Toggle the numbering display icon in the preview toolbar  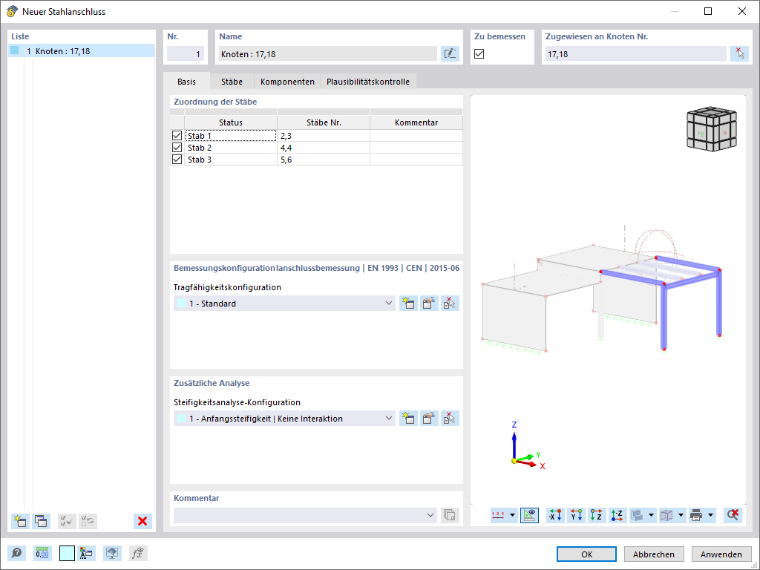[x=498, y=515]
